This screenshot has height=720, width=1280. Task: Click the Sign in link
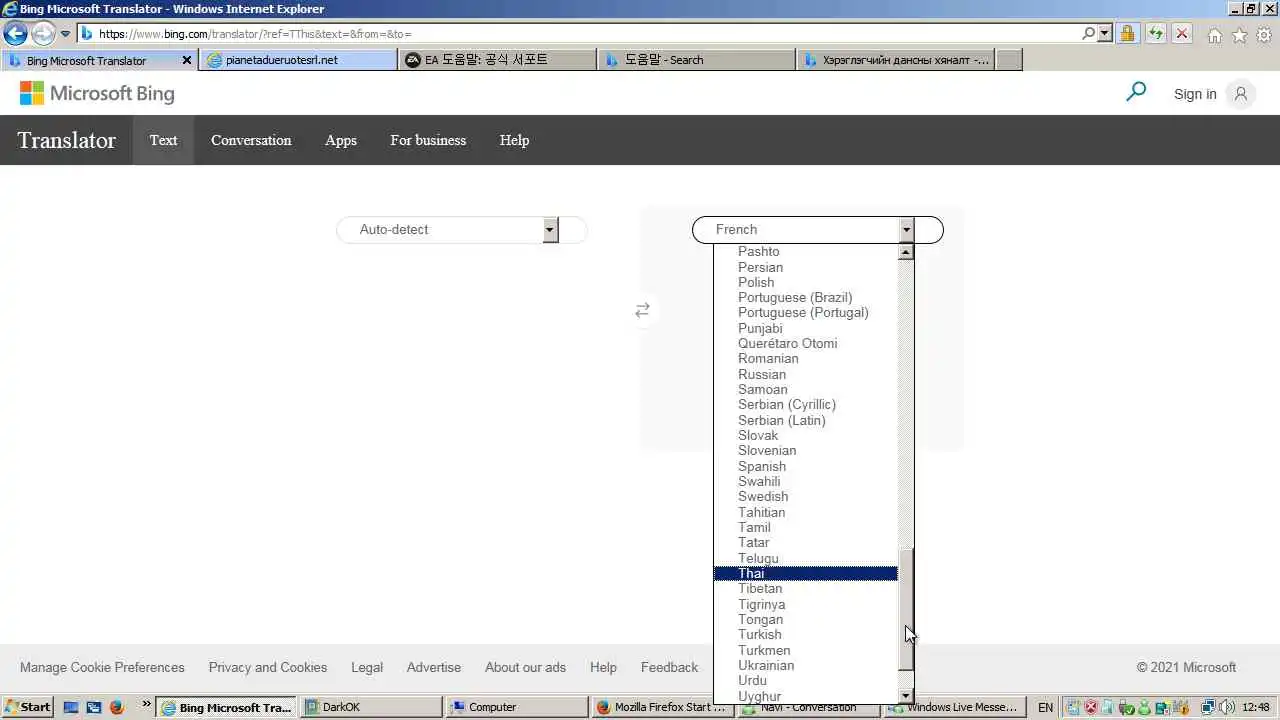1195,94
